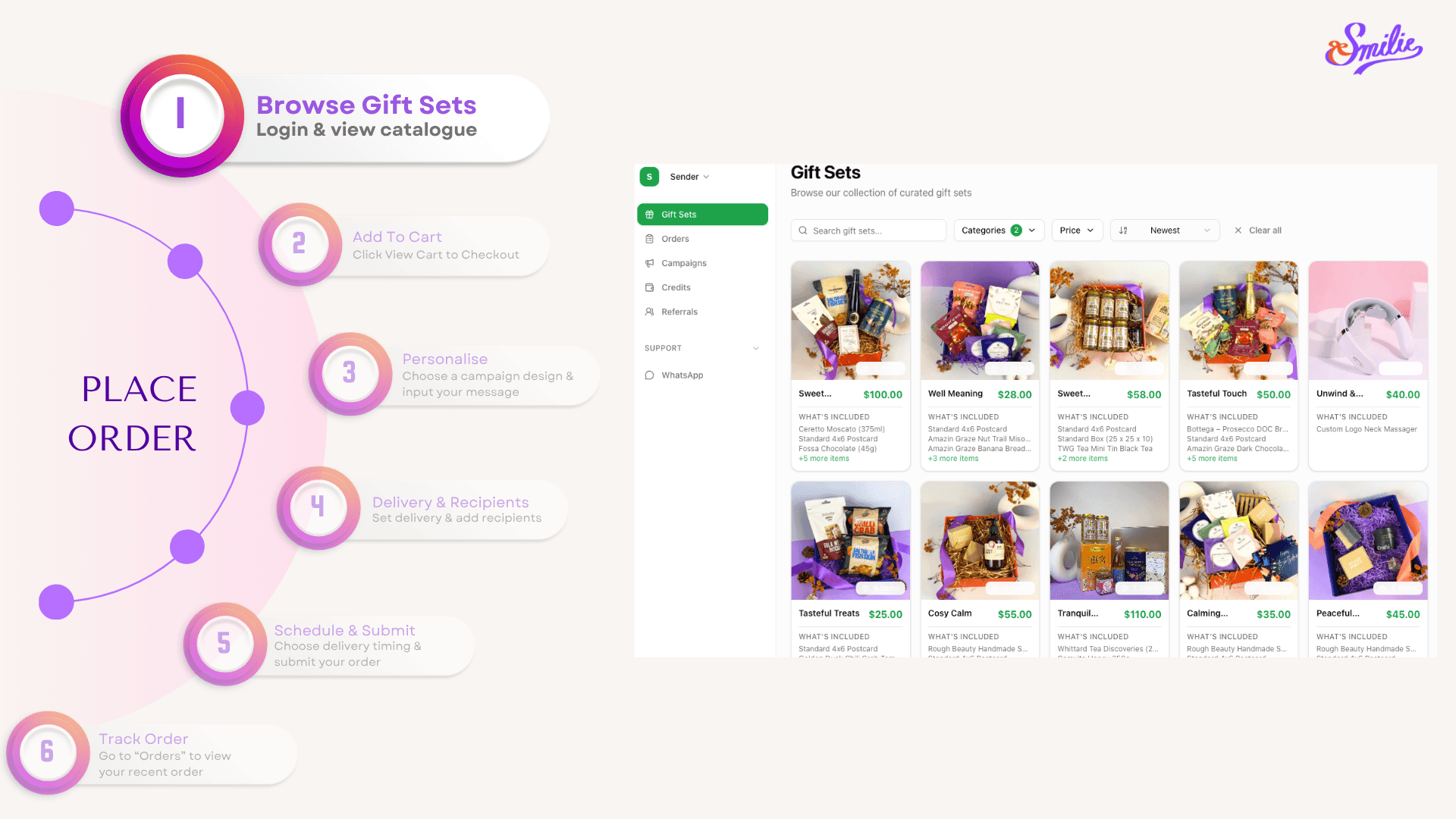Open the Cosy Calm gift set thumbnail
Viewport: 1456px width, 819px height.
pos(979,540)
